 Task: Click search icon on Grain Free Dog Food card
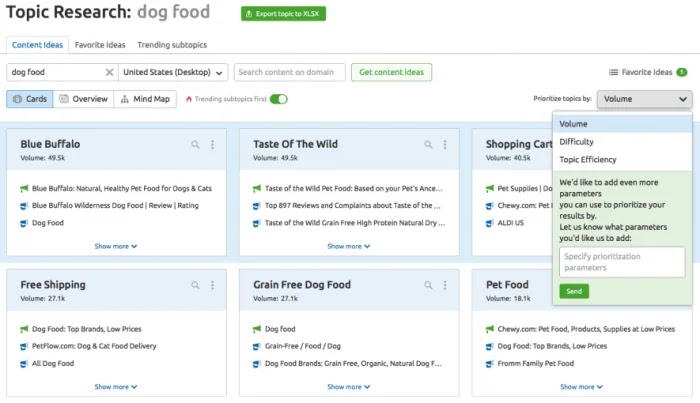[428, 285]
